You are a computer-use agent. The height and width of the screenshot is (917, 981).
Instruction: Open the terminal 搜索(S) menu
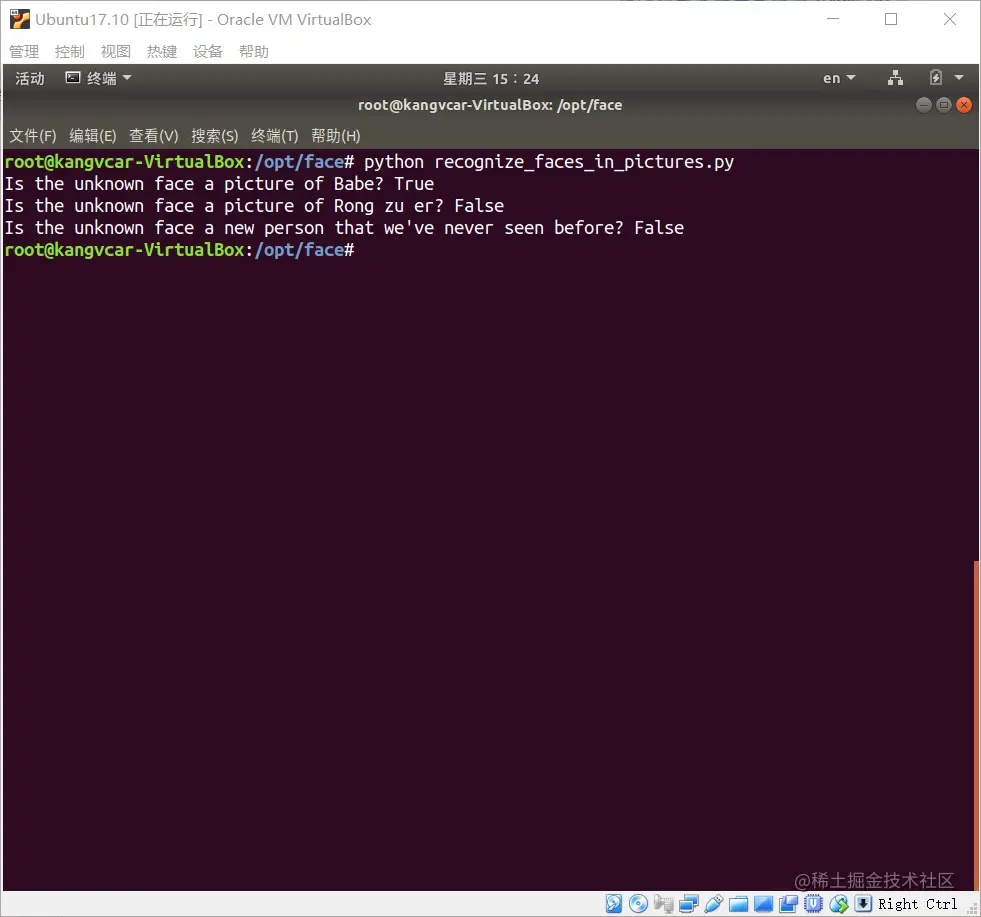pyautogui.click(x=215, y=136)
